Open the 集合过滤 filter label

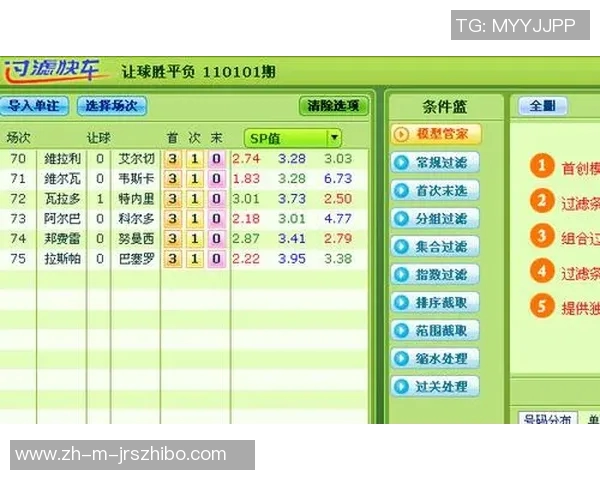pos(442,247)
